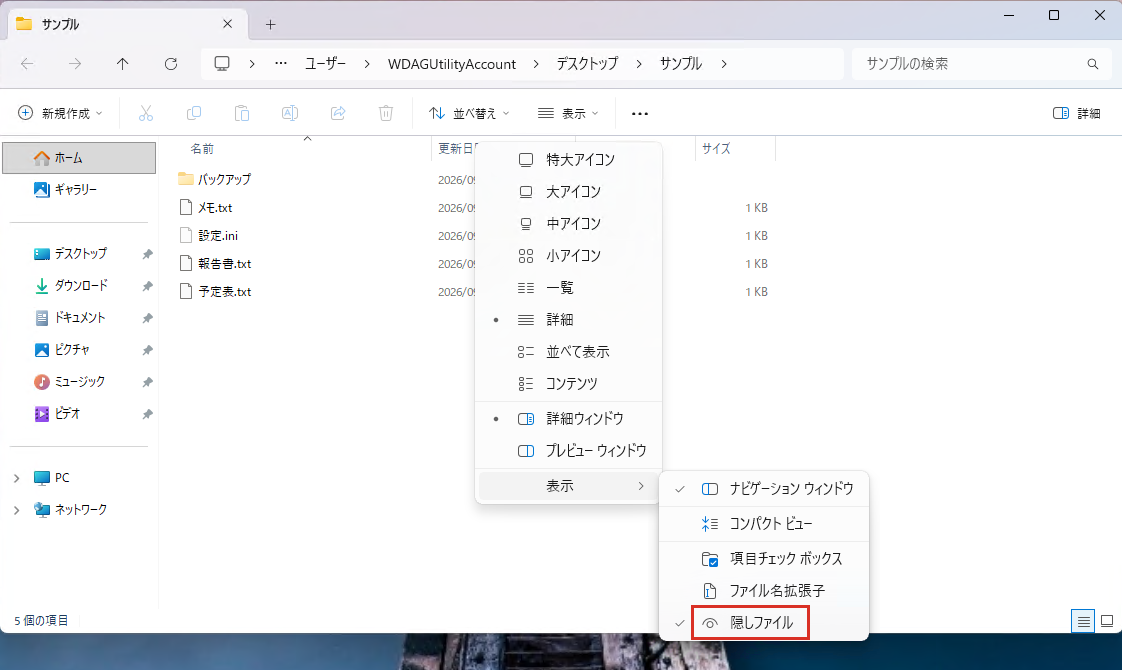Click chevron after デスクトップ in address bar
Image resolution: width=1122 pixels, height=670 pixels.
click(639, 64)
